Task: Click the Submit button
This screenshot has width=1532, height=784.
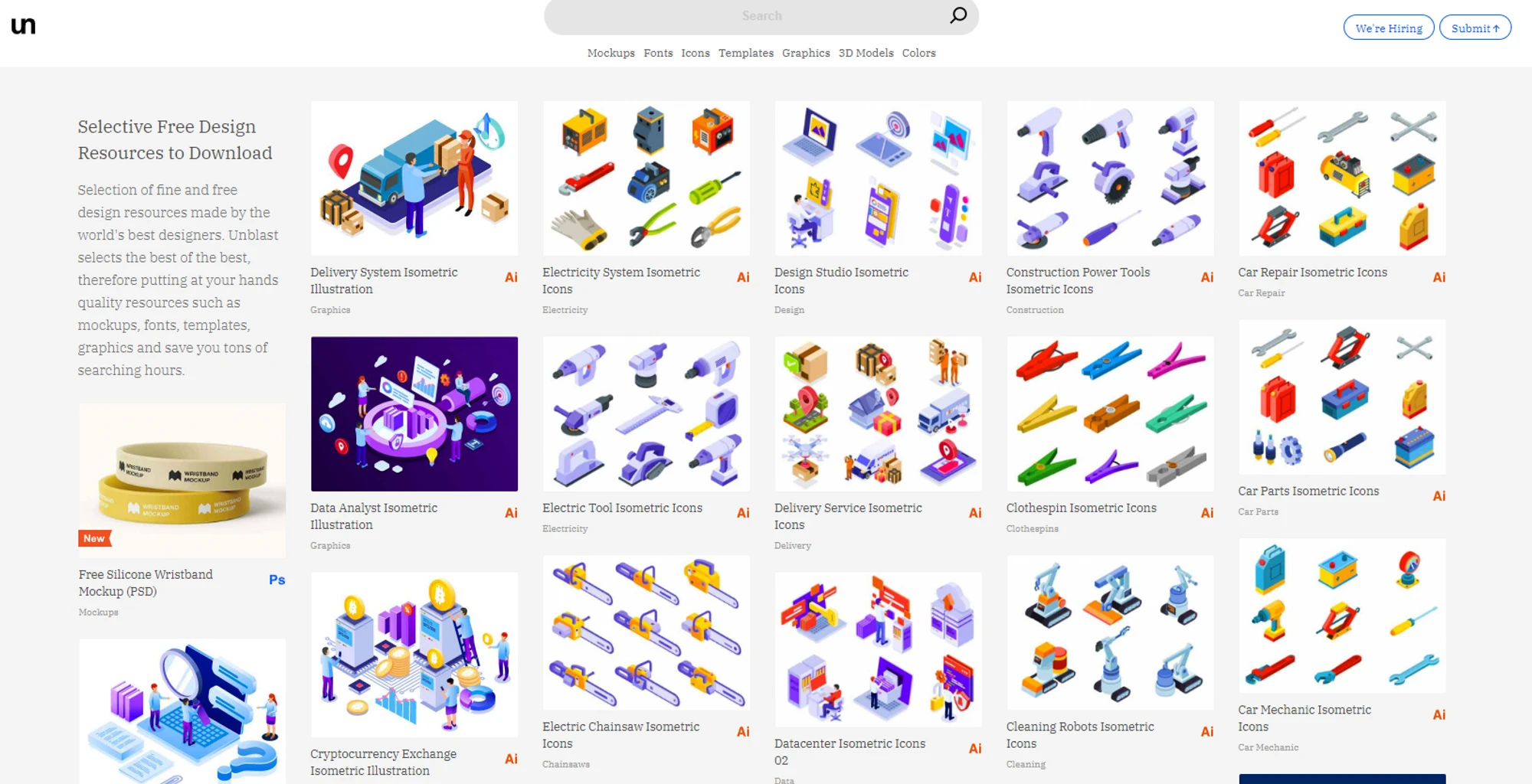Action: (1475, 28)
